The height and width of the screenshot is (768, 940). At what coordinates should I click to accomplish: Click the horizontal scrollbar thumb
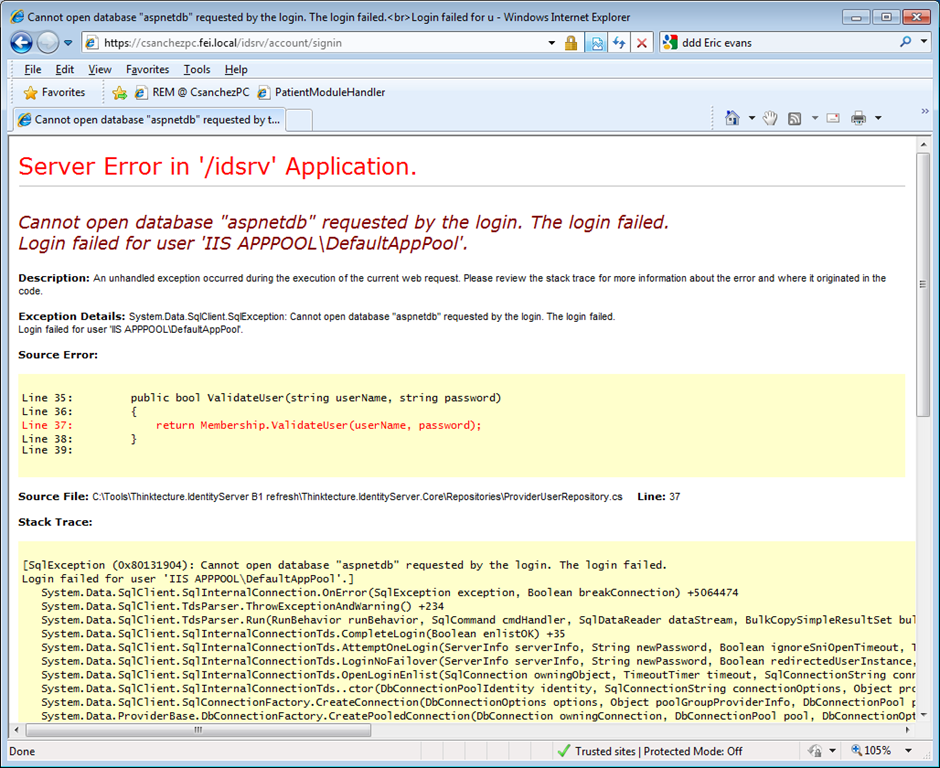pyautogui.click(x=198, y=730)
